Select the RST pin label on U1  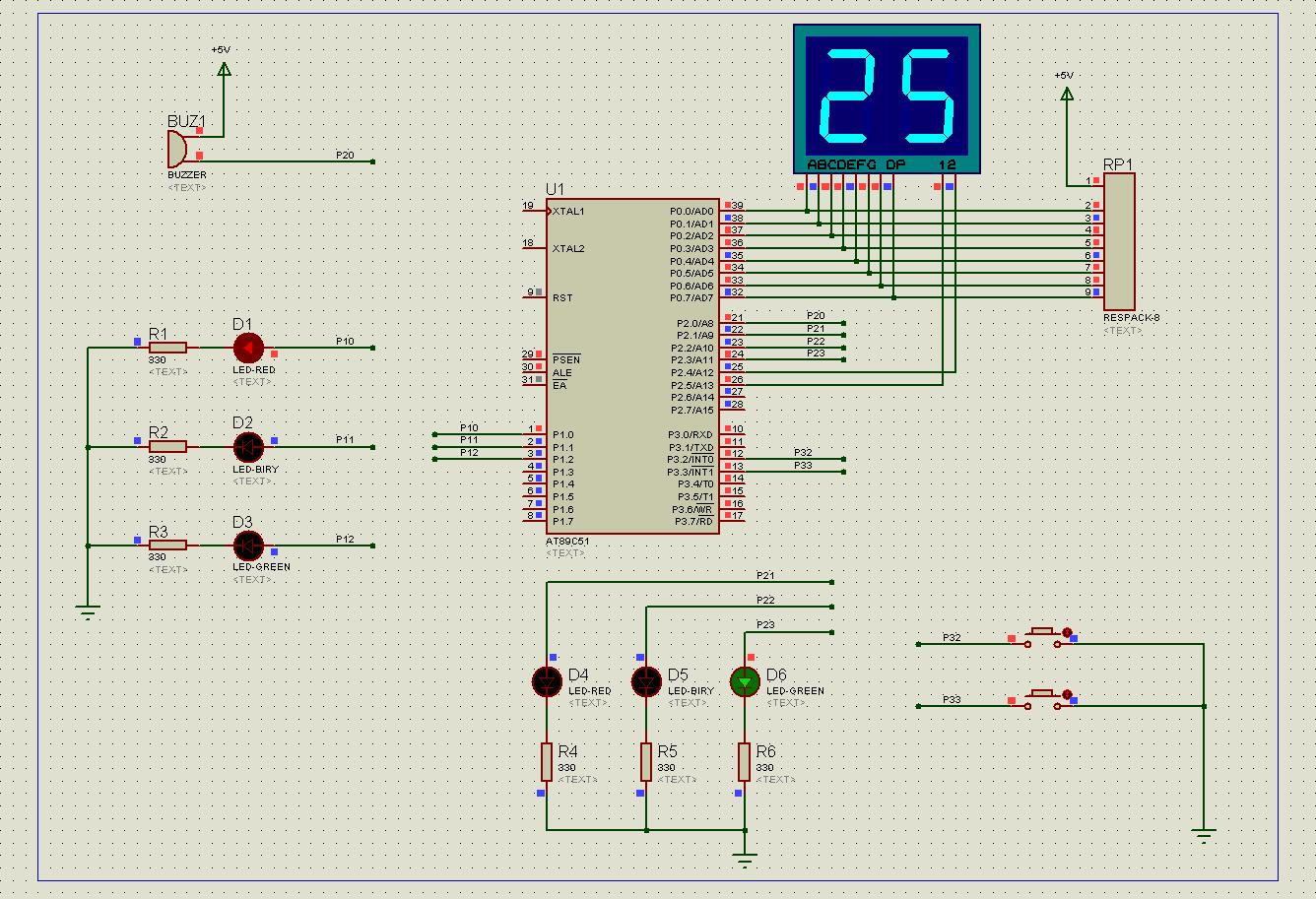tap(562, 297)
